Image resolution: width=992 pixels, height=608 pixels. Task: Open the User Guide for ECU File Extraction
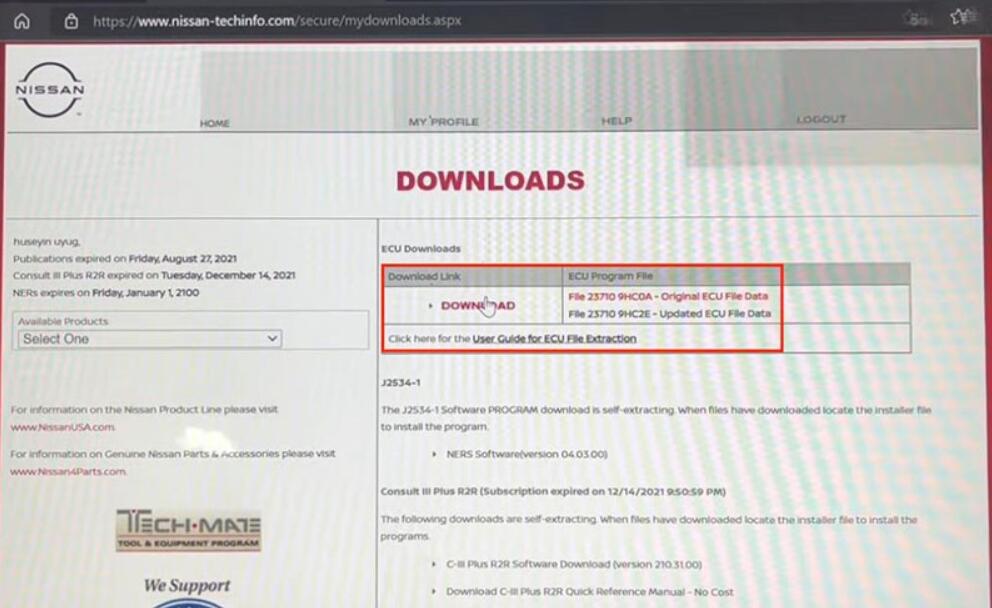tap(554, 338)
